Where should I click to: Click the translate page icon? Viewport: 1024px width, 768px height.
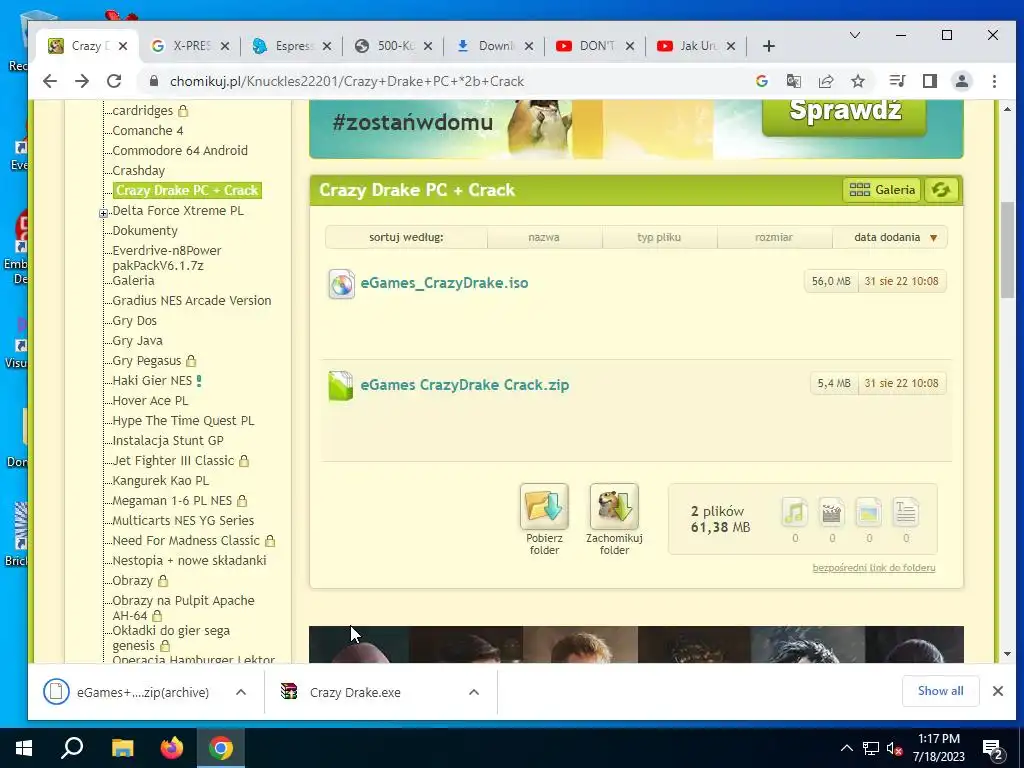pos(793,81)
